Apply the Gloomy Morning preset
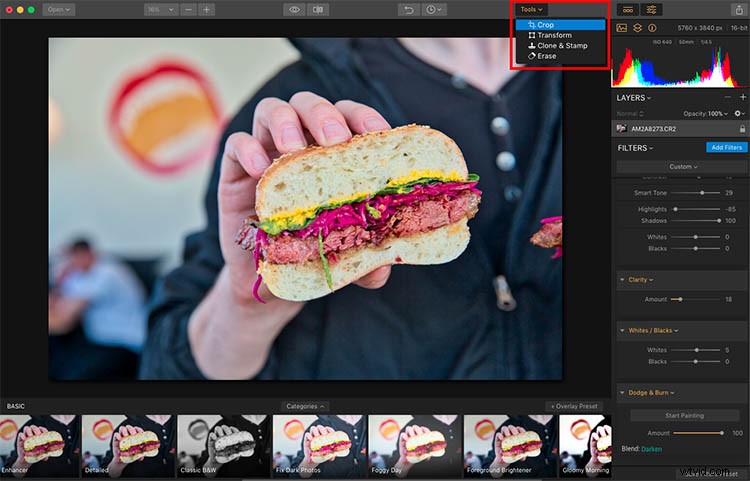Screen dimensions: 750x481 pyautogui.click(x=585, y=446)
